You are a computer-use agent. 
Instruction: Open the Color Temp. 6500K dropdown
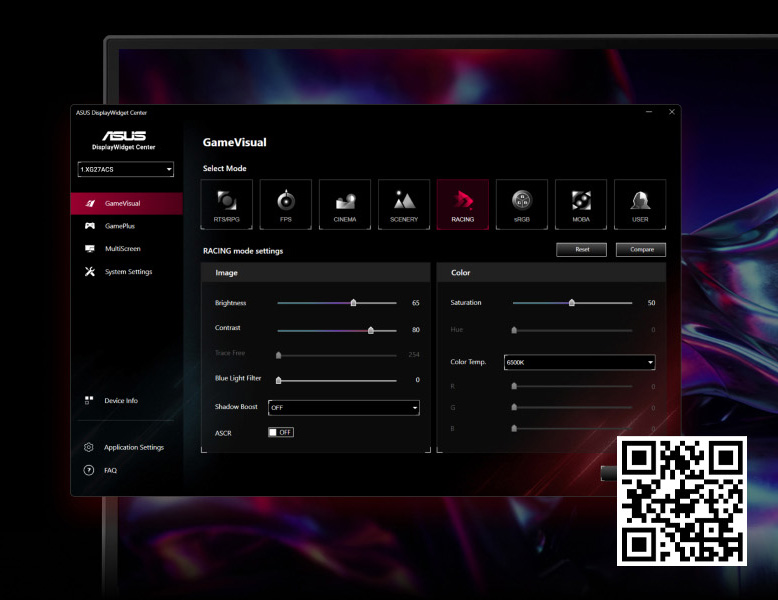(580, 362)
